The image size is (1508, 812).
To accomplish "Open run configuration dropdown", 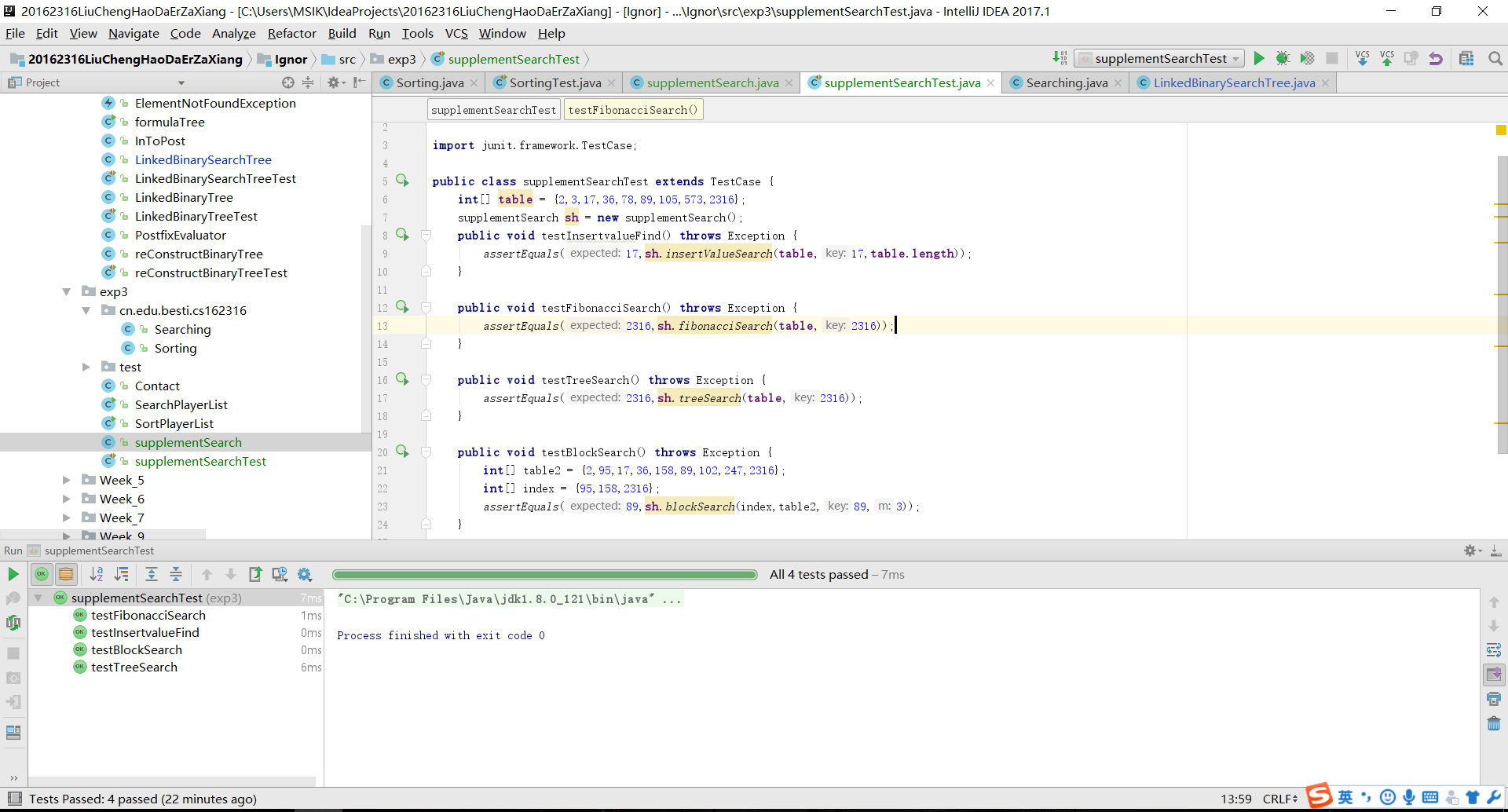I will click(1160, 58).
